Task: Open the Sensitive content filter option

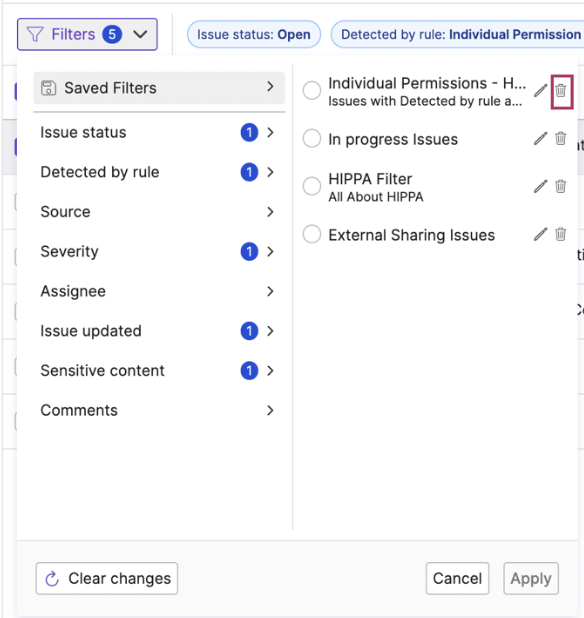Action: tap(158, 371)
